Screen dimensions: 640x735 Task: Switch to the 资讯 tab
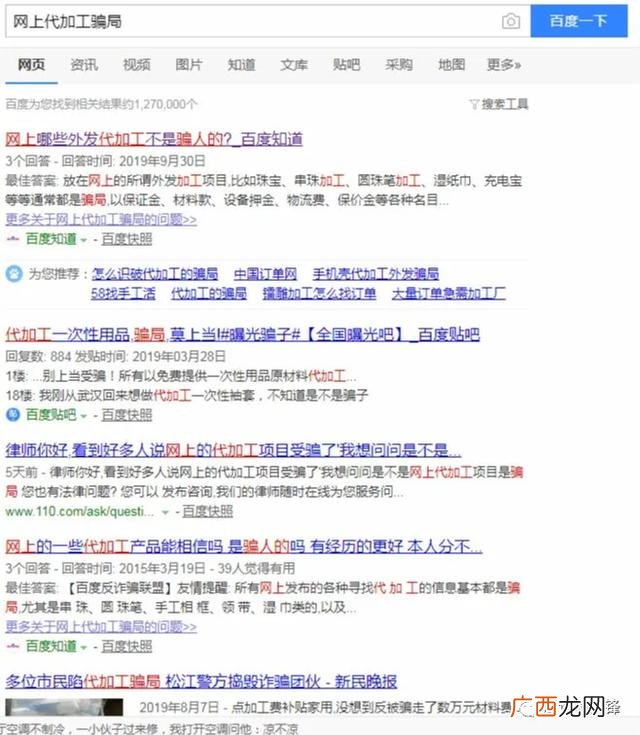[x=84, y=65]
